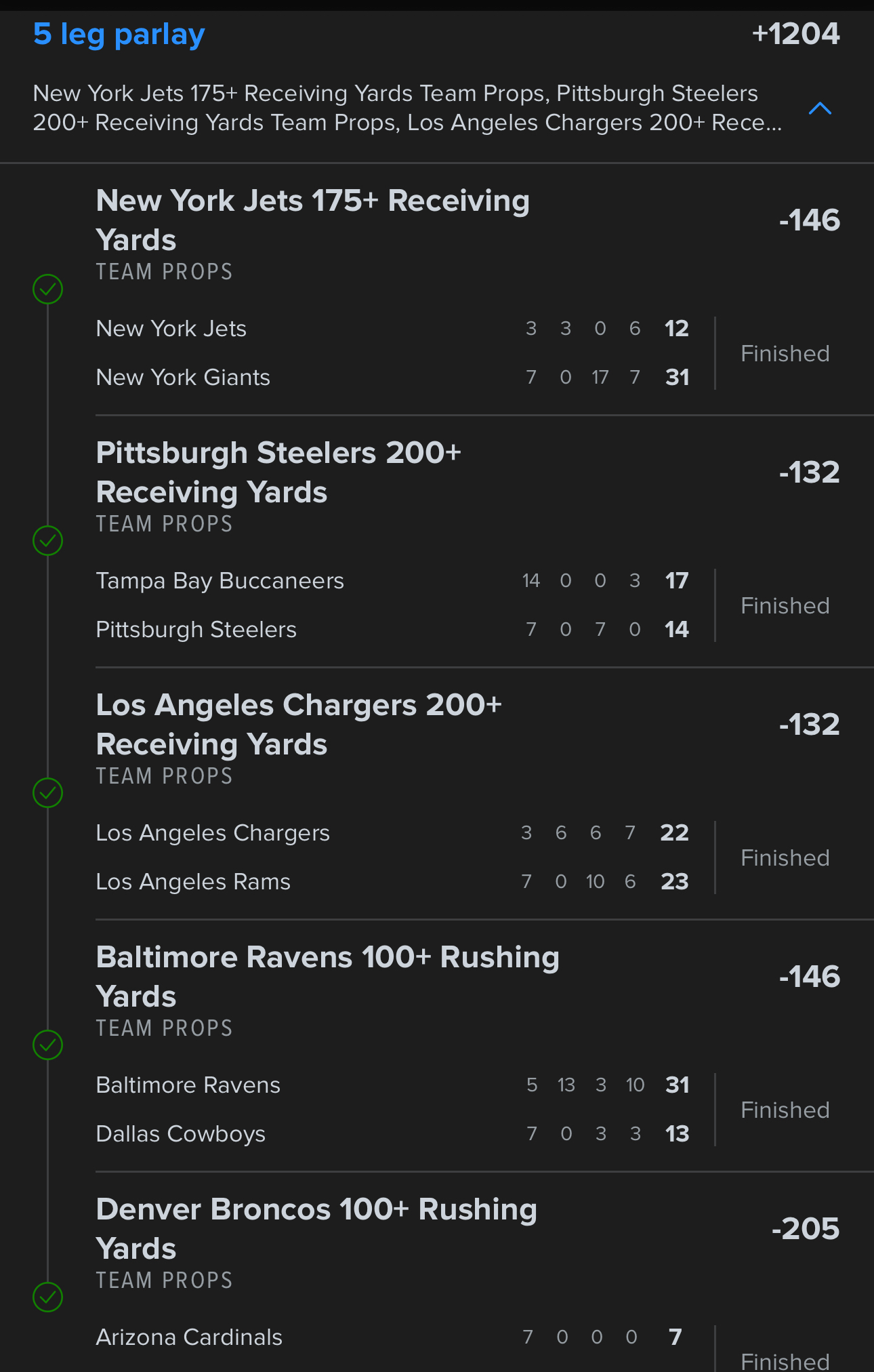Viewport: 874px width, 1372px height.
Task: Click the green checkmark beside Ravens leg
Action: point(48,1045)
